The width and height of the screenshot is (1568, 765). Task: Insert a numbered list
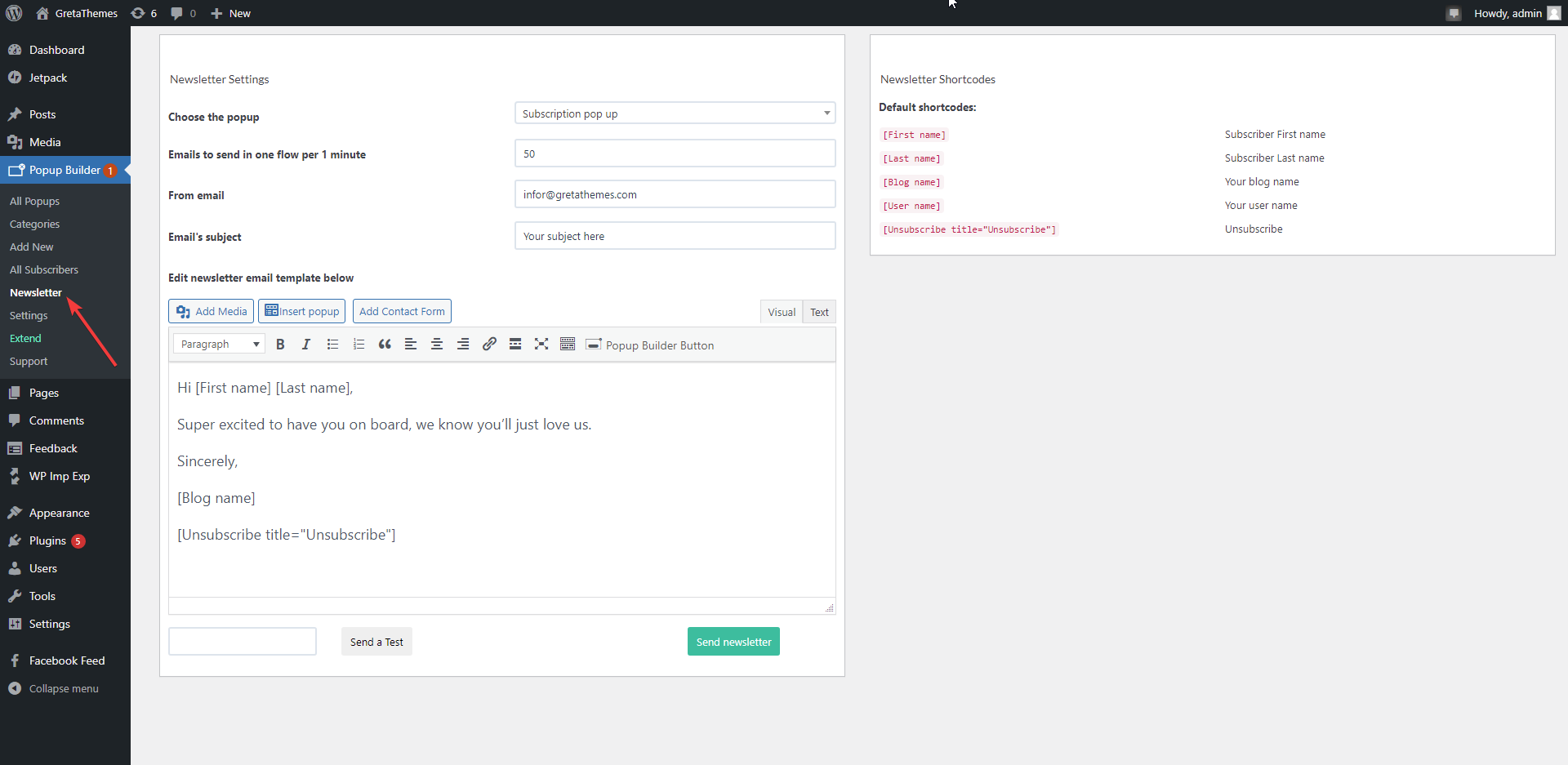[x=359, y=345]
